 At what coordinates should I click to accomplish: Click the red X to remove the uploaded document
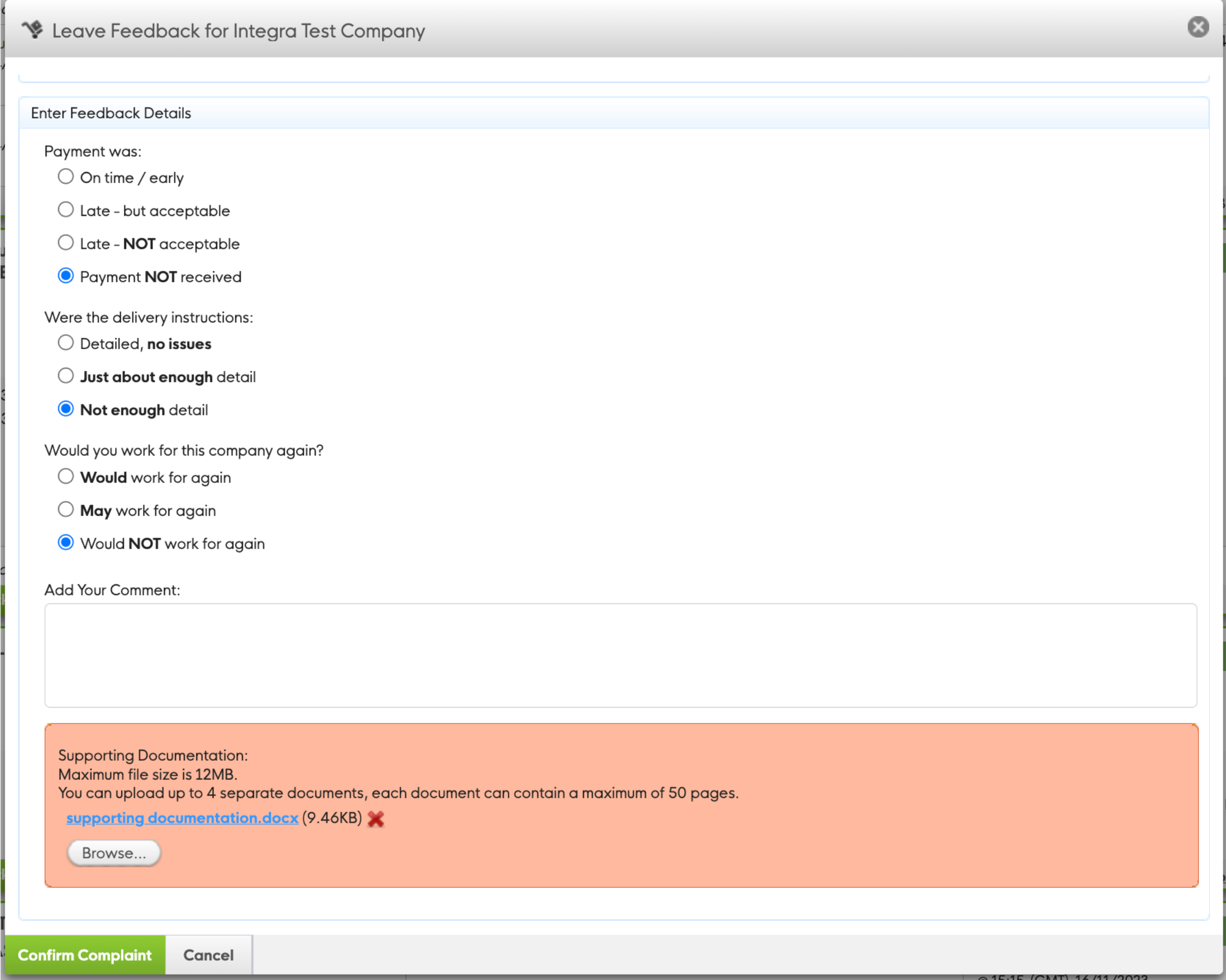point(375,818)
